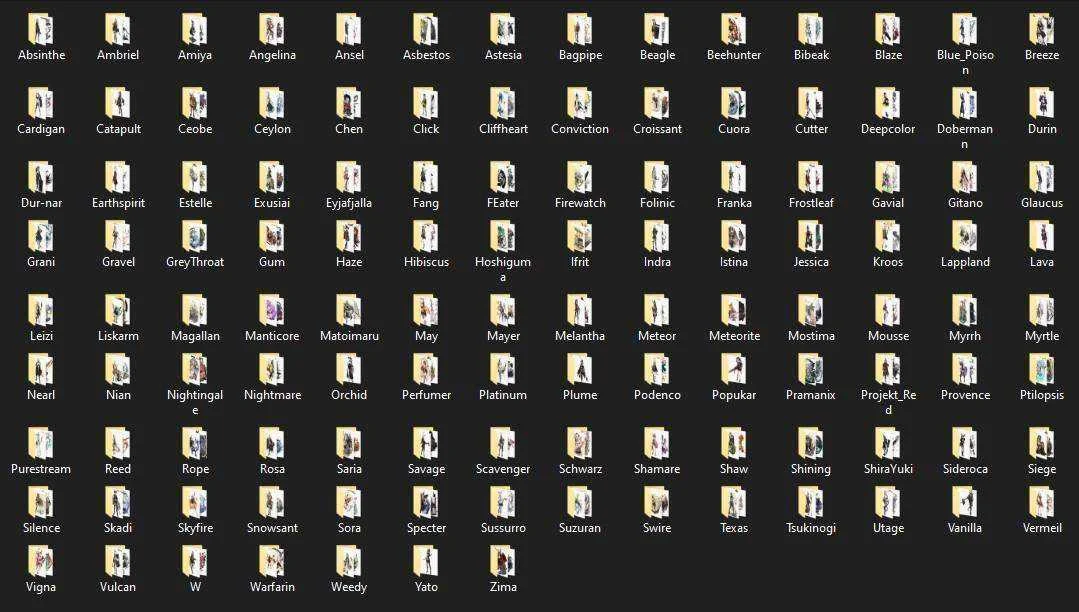Click the "Ambriel" folder name
This screenshot has width=1079, height=612.
click(118, 55)
